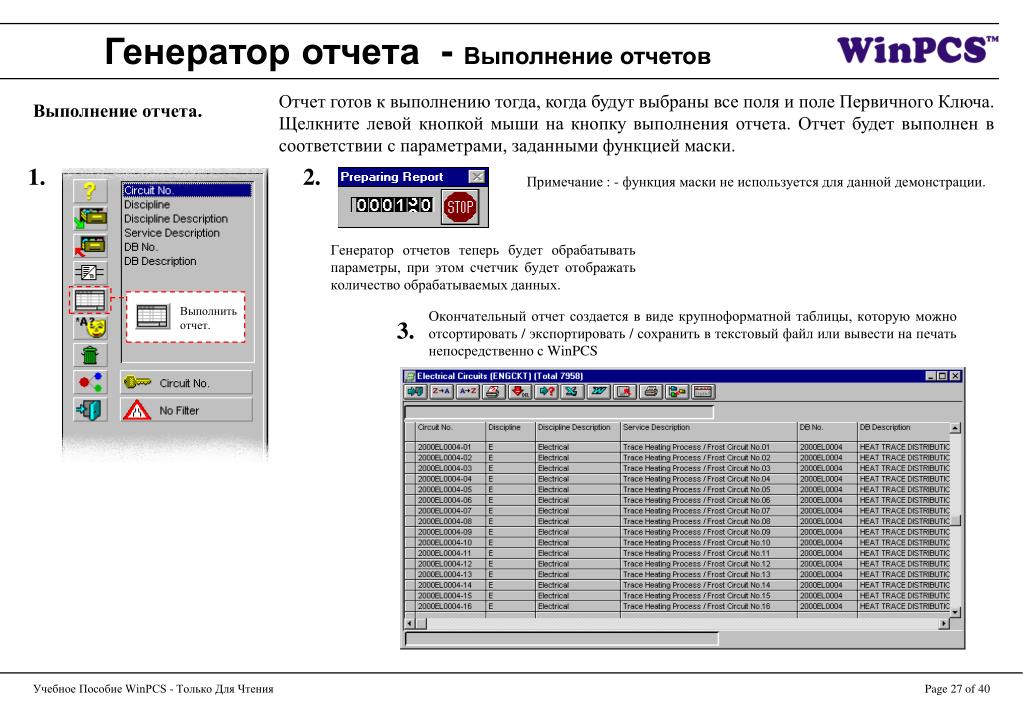Close the Preparing Report dialog
Image resolution: width=1023 pixels, height=708 pixels.
coord(477,177)
